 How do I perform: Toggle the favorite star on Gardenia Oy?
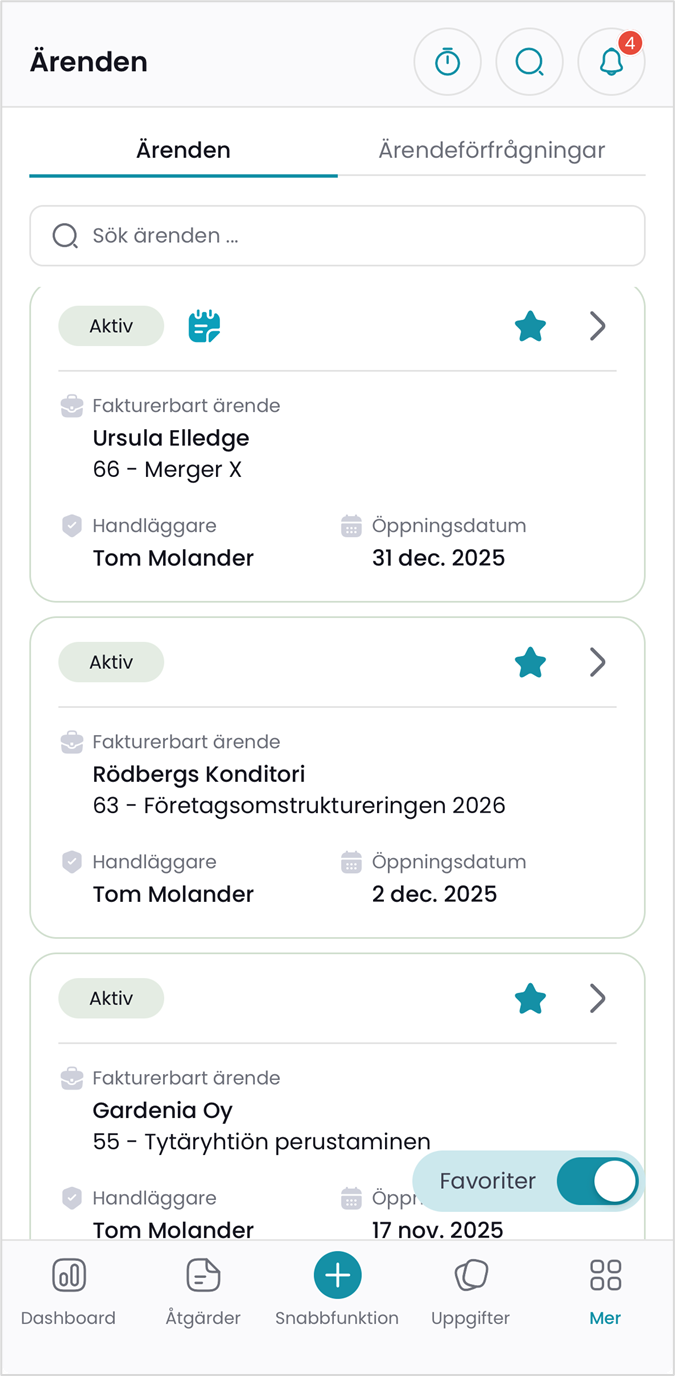point(530,998)
